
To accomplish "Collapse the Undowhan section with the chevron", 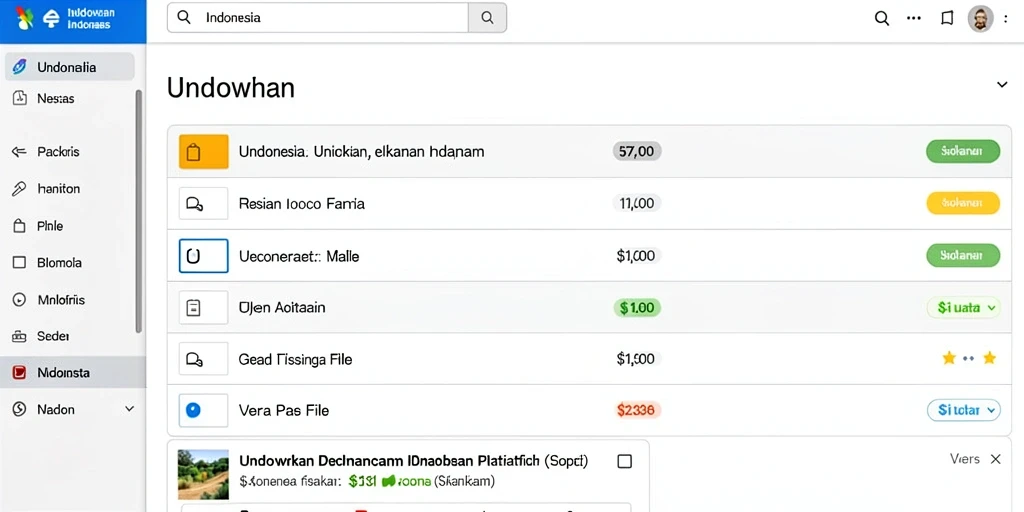I will [1002, 85].
